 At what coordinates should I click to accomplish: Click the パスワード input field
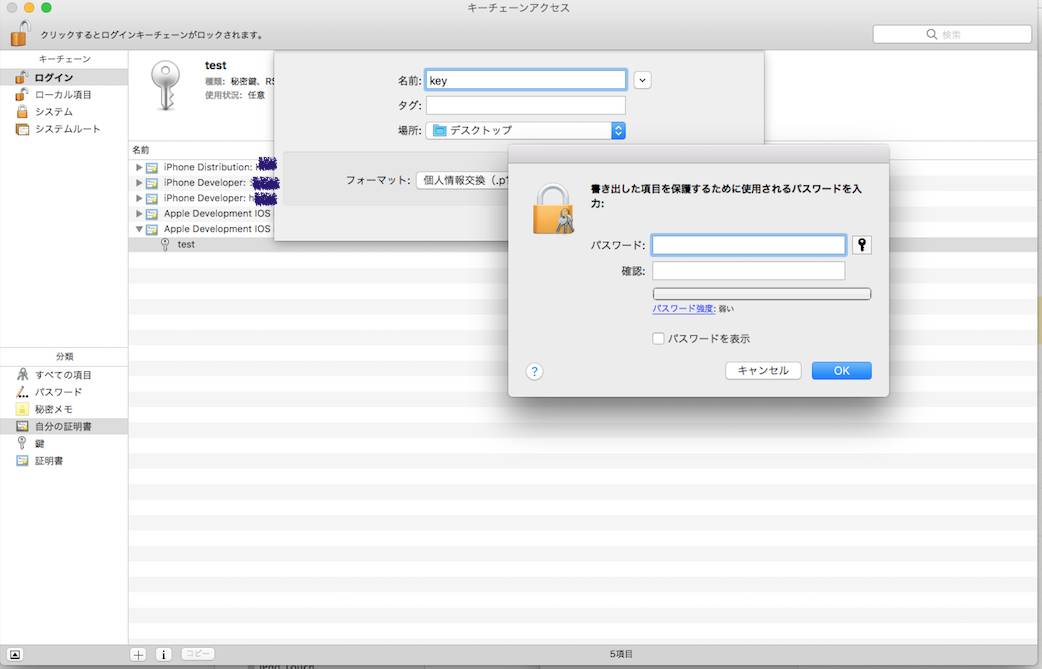[749, 245]
